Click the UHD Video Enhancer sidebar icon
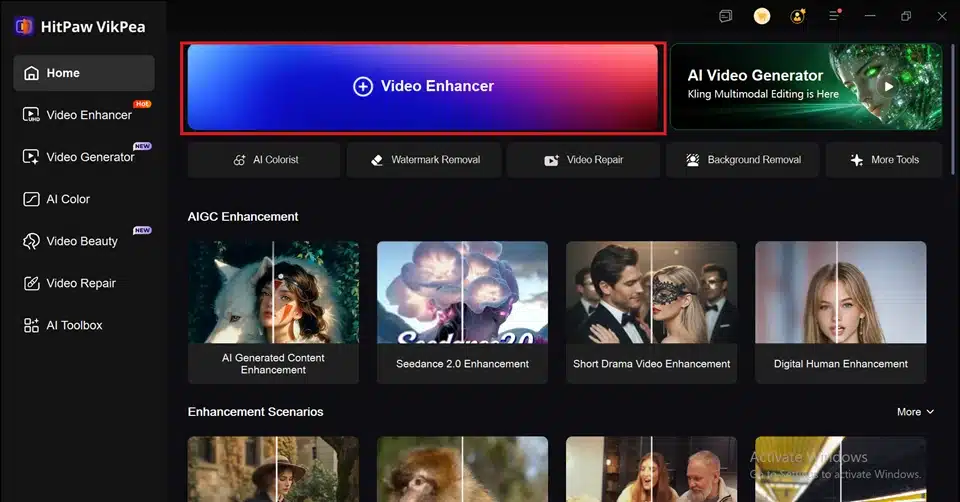960x502 pixels. coord(31,114)
